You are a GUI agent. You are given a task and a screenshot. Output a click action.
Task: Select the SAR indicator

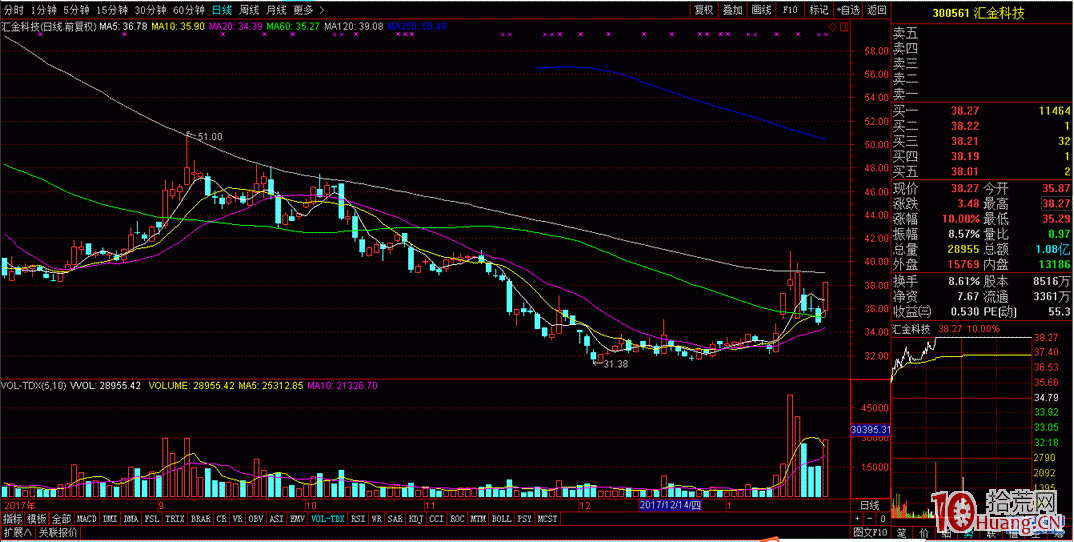click(395, 519)
